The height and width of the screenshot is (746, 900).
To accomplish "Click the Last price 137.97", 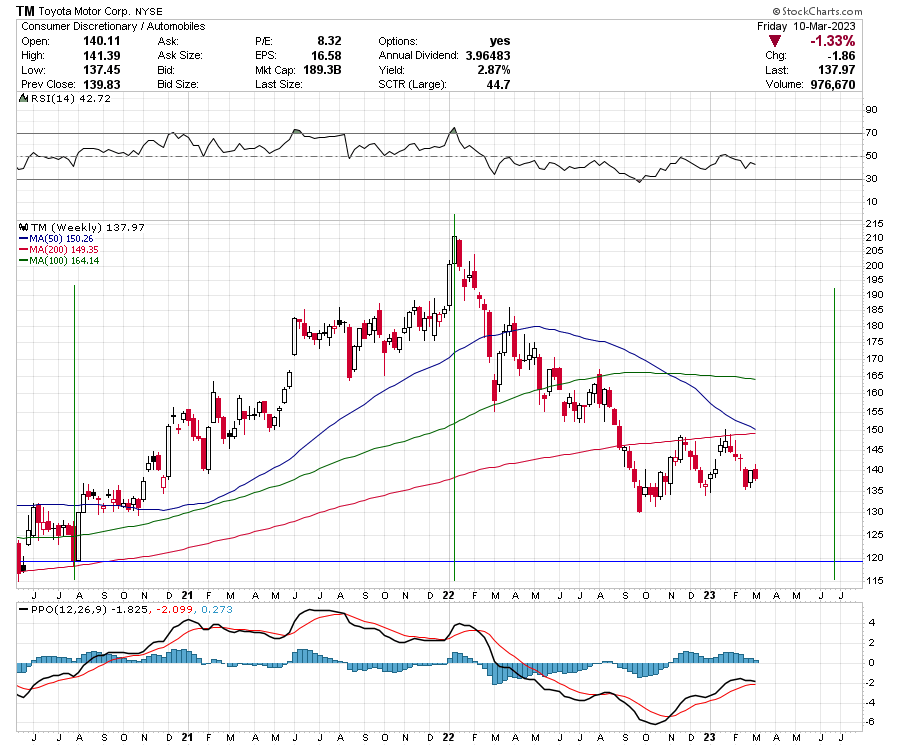I will [836, 70].
